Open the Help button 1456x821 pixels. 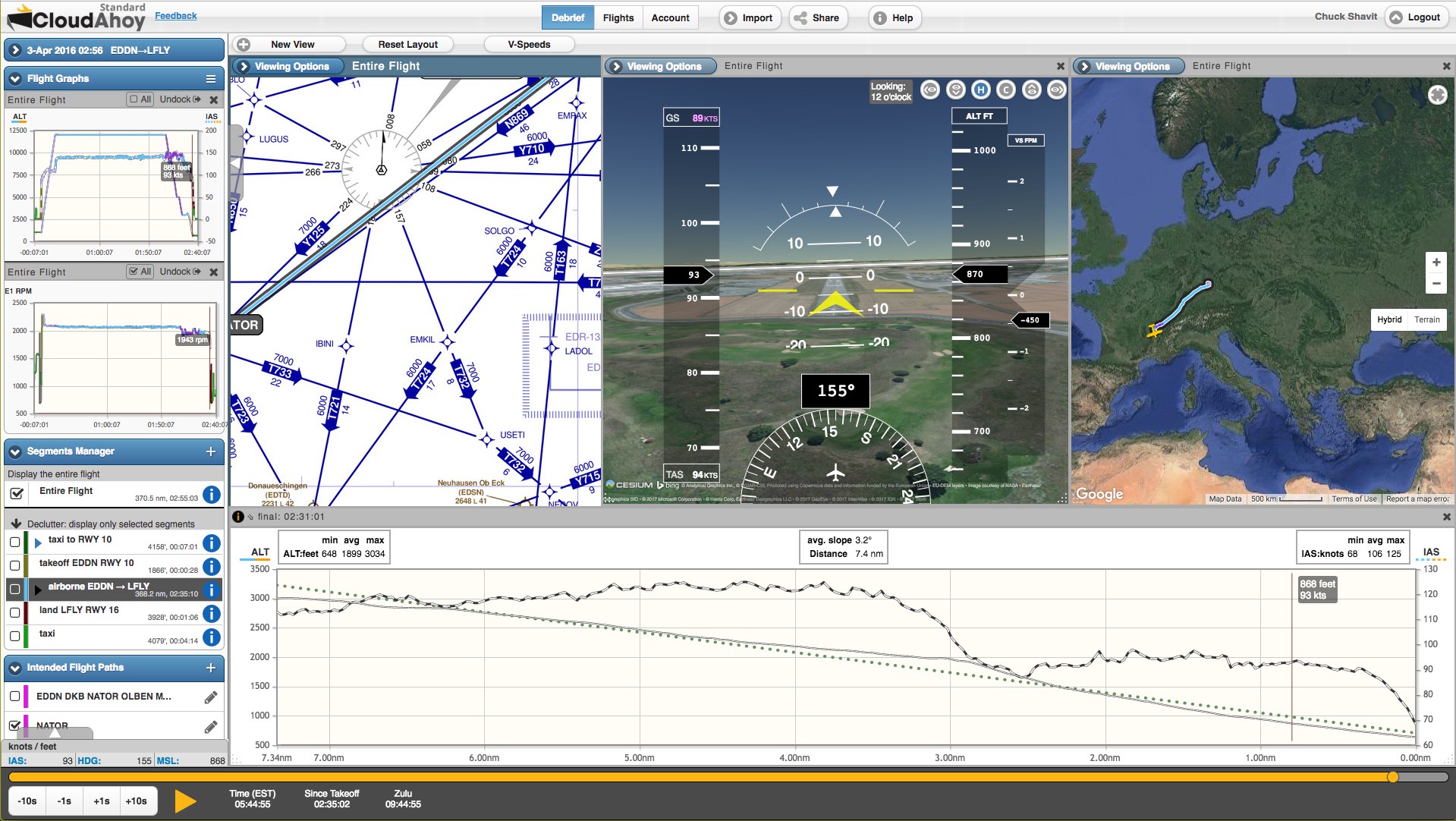point(895,18)
